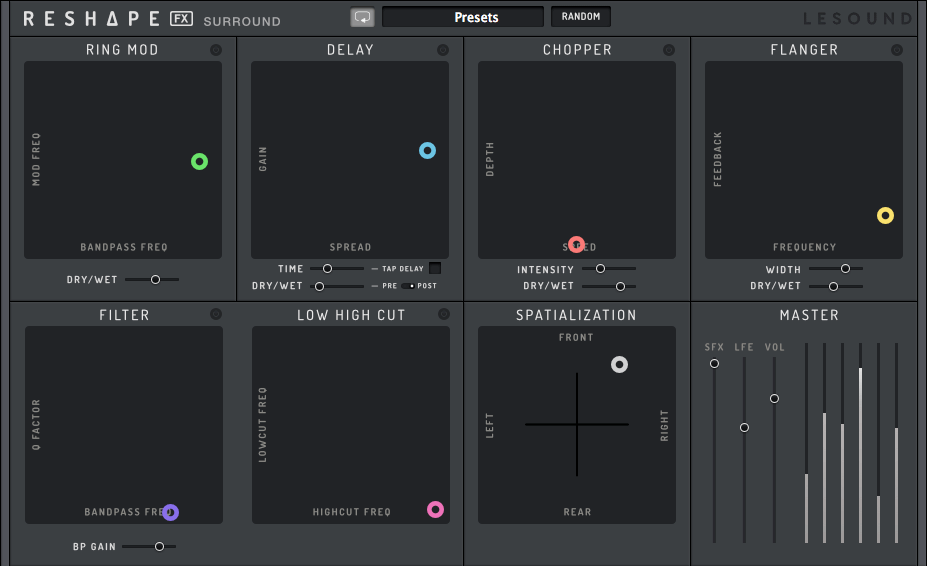927x566 pixels.
Task: Toggle the Pre/Post delay switch
Action: pyautogui.click(x=409, y=286)
